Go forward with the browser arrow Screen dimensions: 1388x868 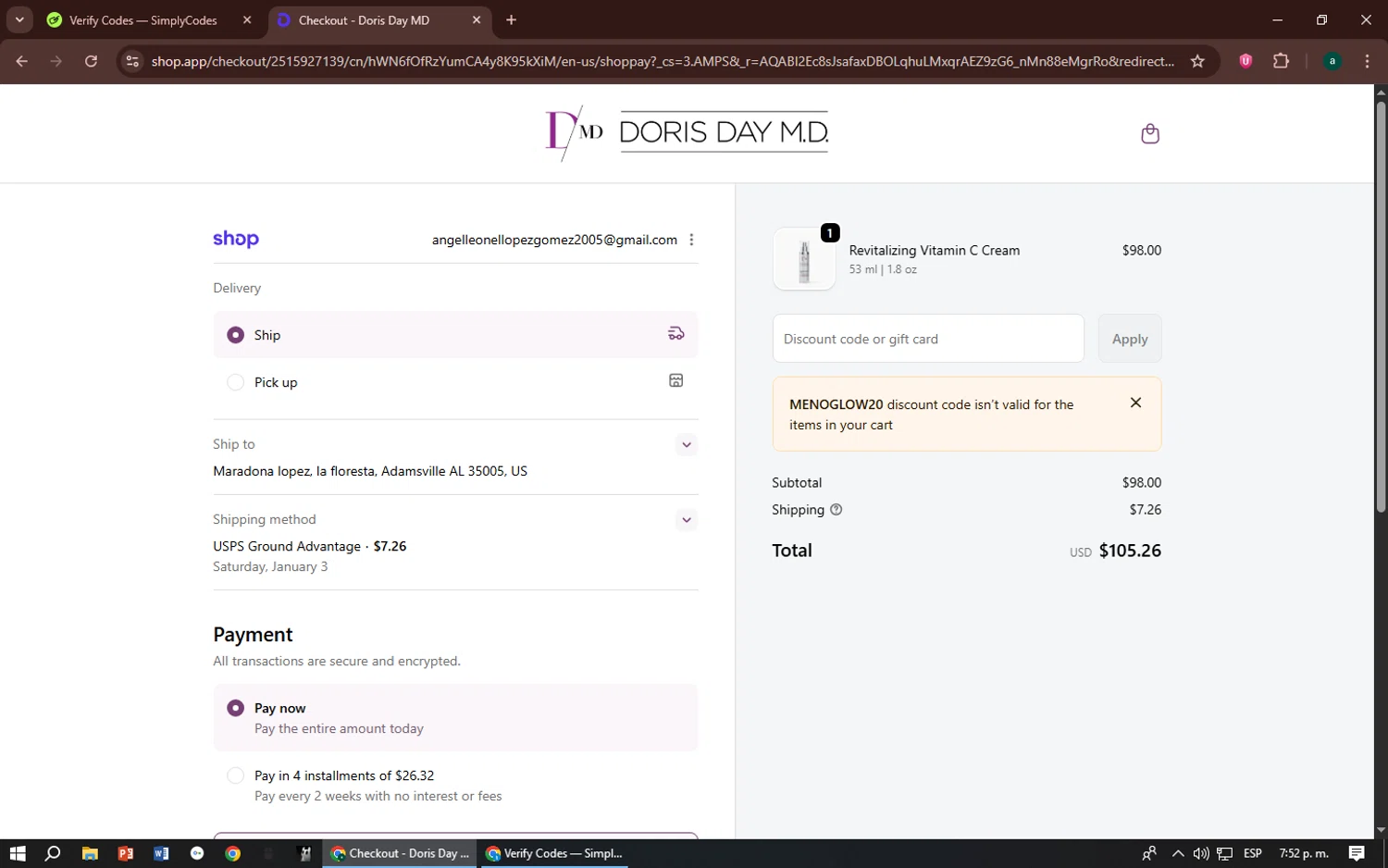pos(56,61)
